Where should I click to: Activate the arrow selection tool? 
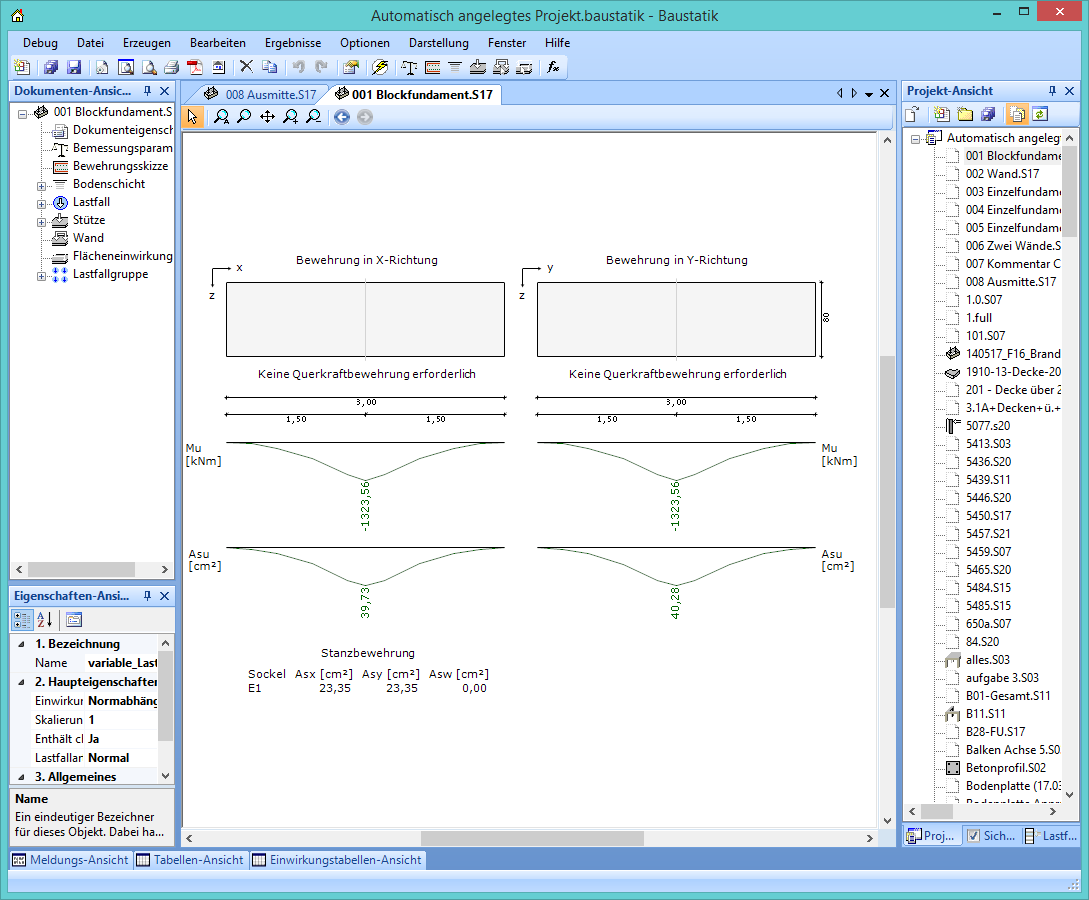(x=192, y=117)
